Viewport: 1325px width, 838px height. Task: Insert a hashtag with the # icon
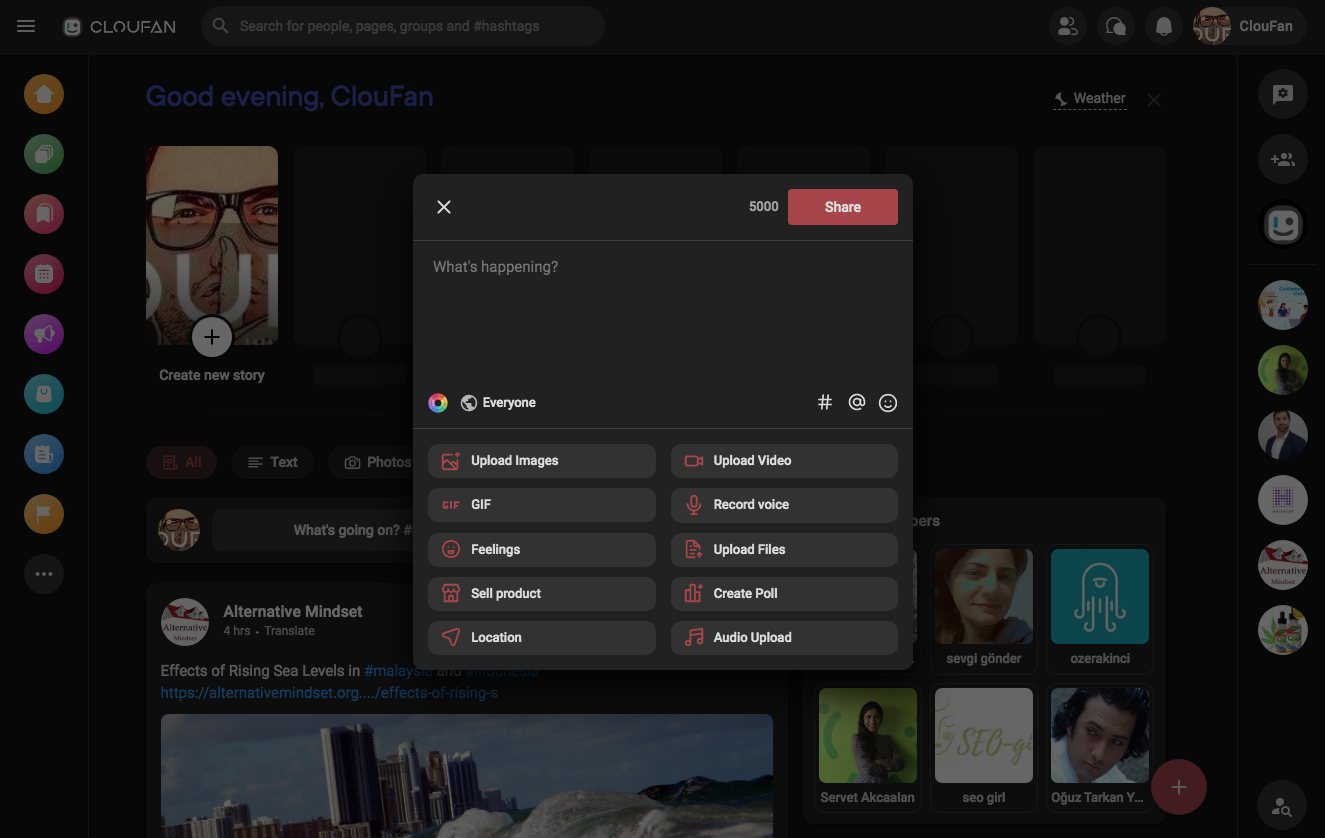tap(825, 403)
